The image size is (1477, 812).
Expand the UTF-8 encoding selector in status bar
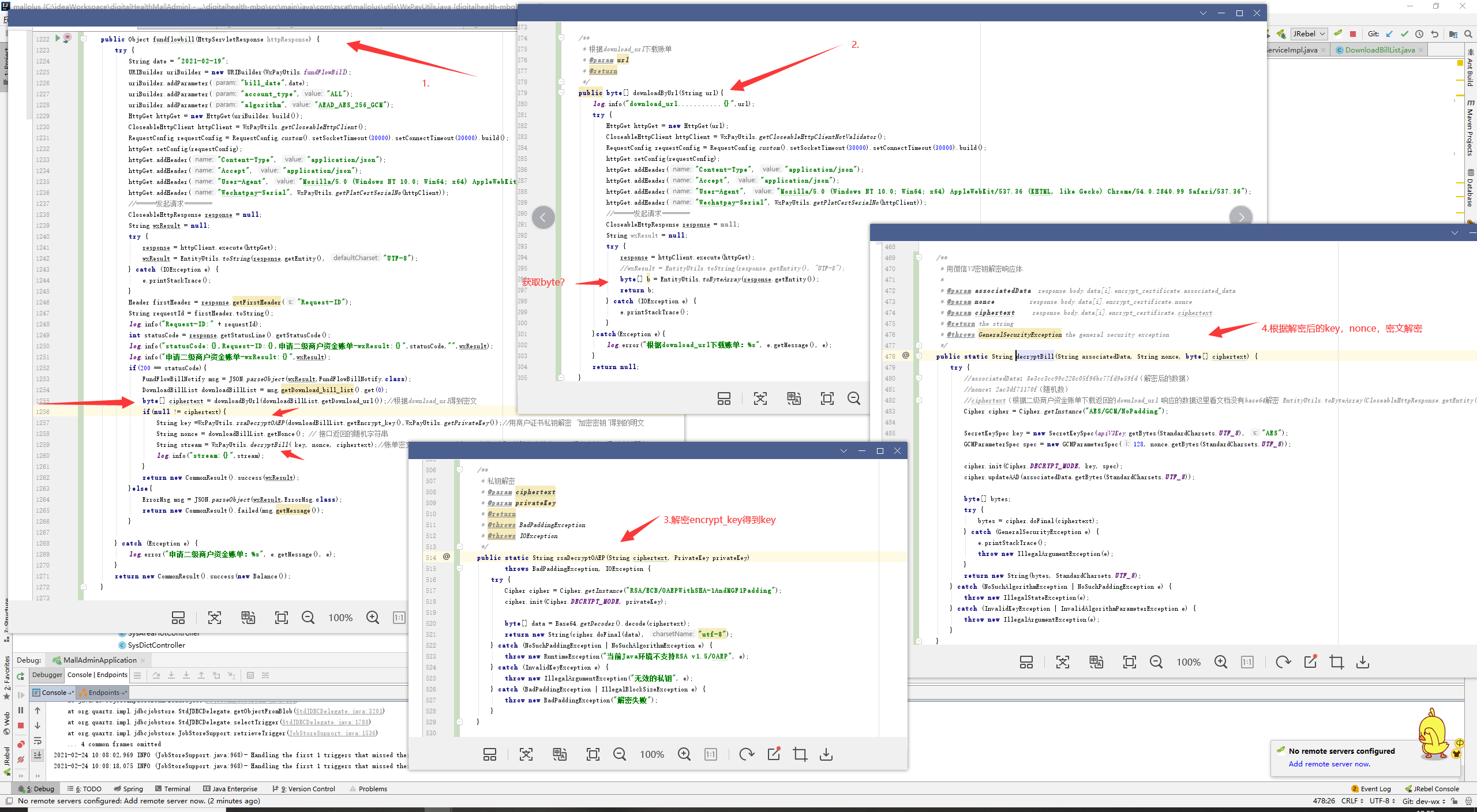(x=1382, y=801)
